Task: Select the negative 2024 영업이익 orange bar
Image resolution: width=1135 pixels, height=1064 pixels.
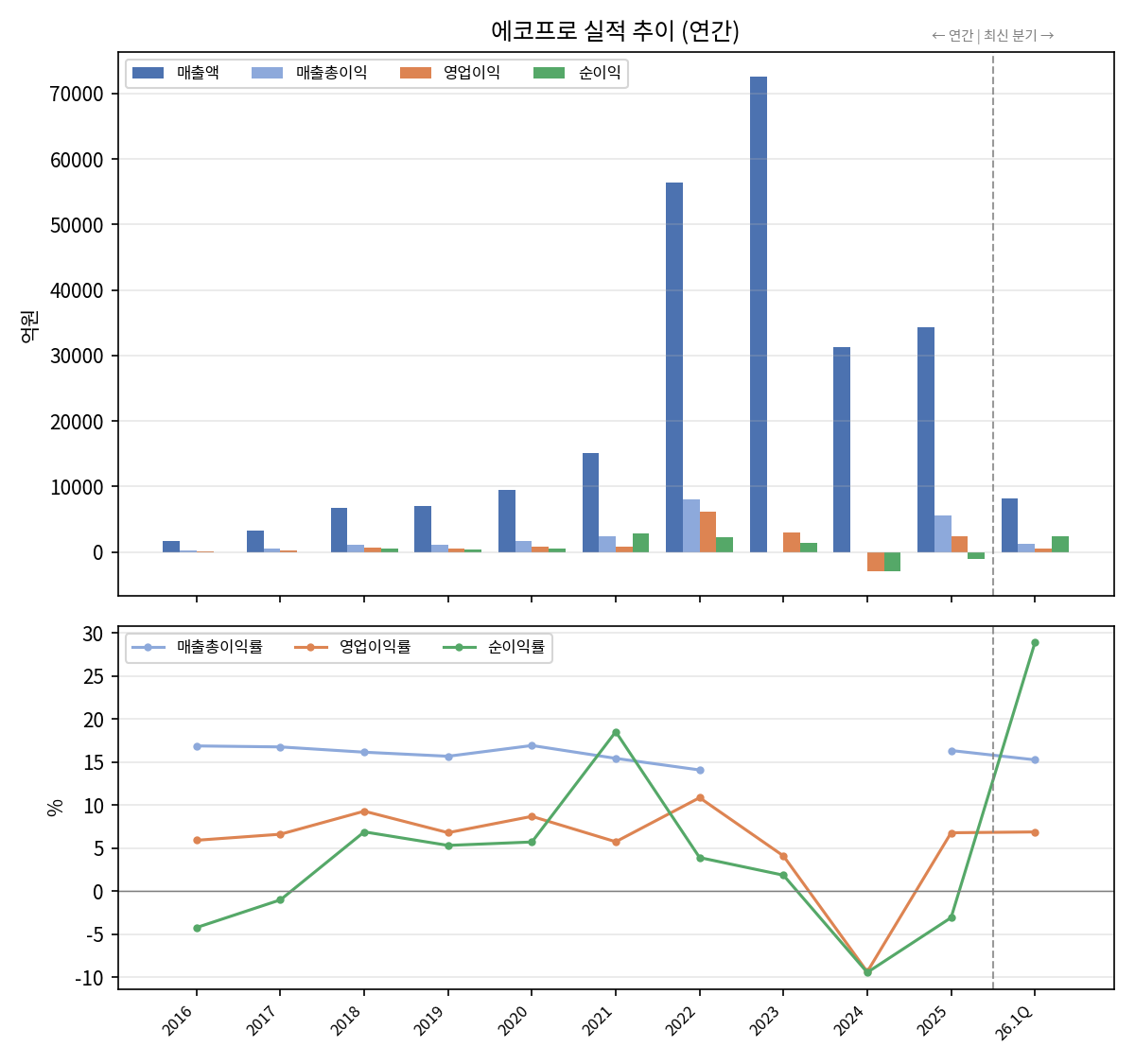Action: 876,562
